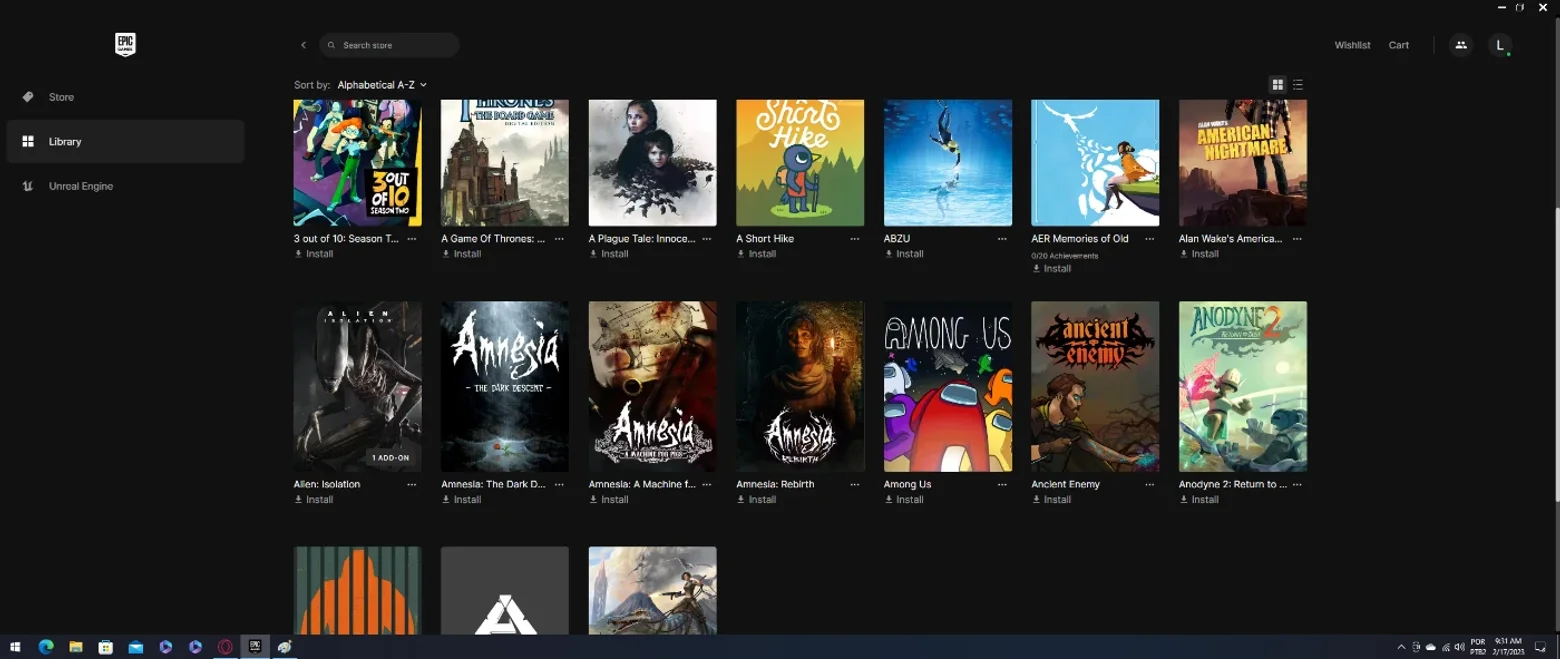Open Microsoft Edge from the taskbar
Viewport: 1560px width, 659px height.
click(x=45, y=647)
